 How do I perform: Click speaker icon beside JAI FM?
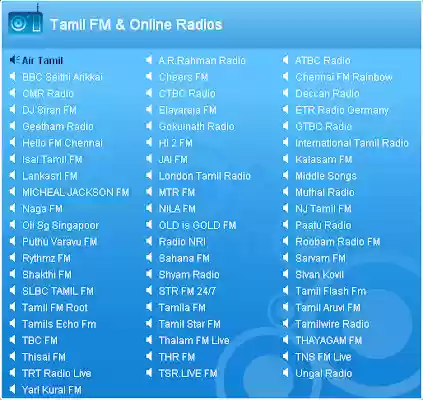pos(149,159)
